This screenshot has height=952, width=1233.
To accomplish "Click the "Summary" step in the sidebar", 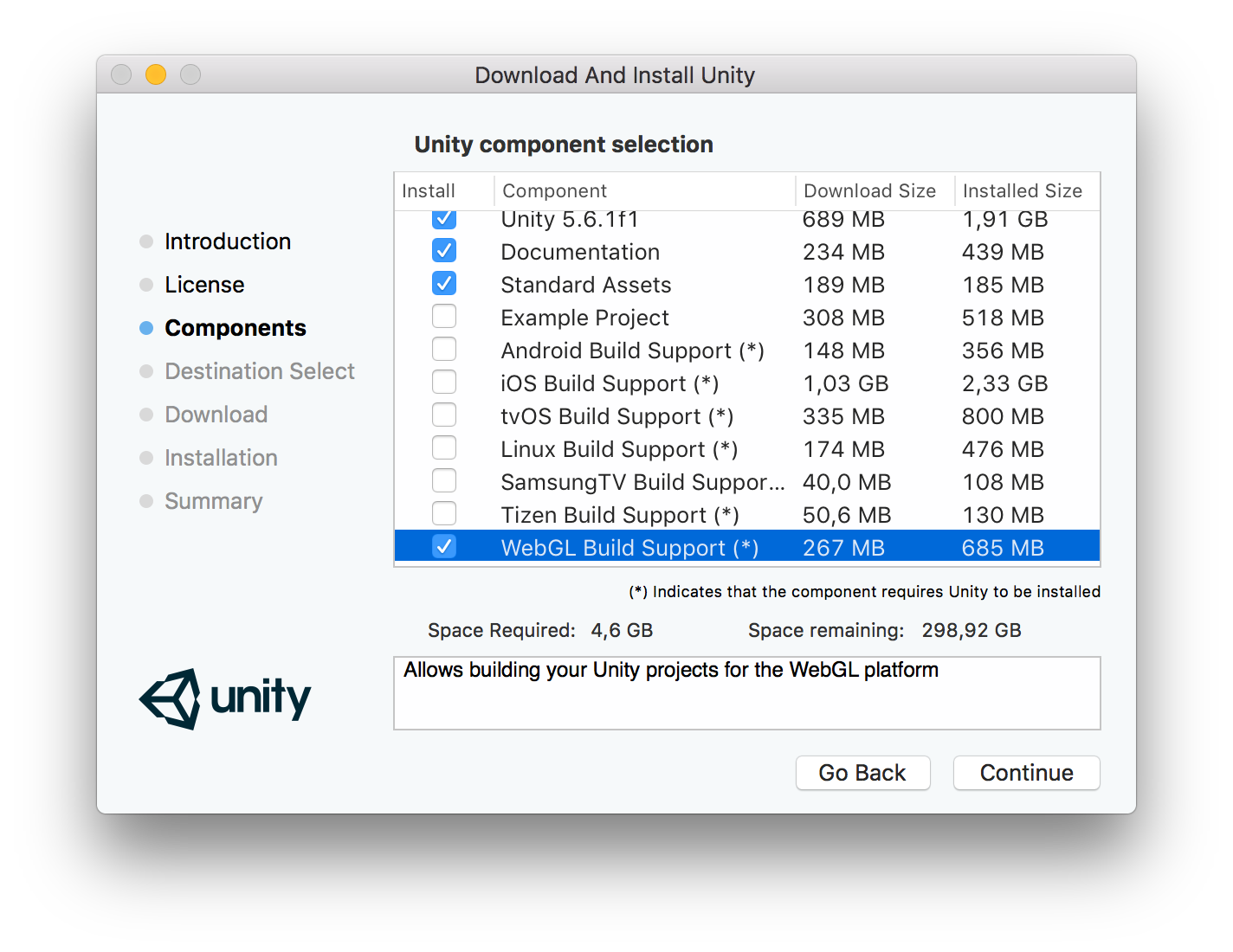I will 214,501.
